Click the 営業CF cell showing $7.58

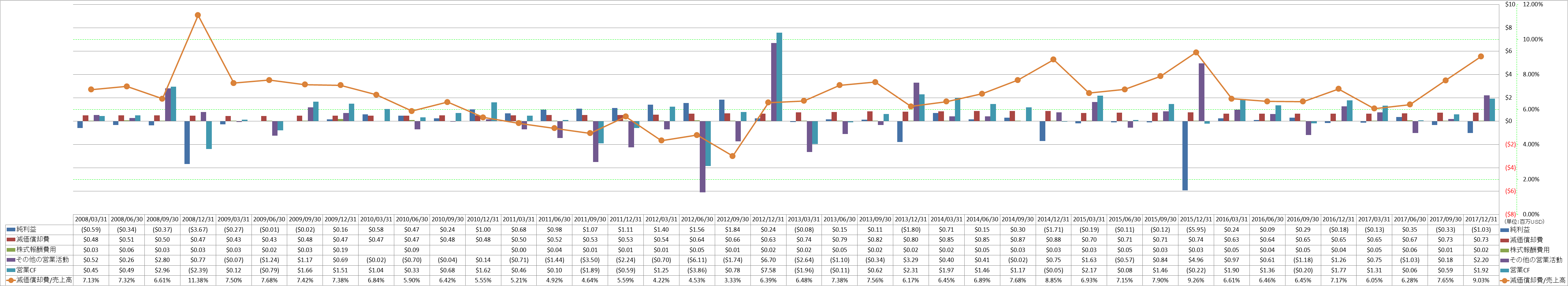pyautogui.click(x=767, y=270)
